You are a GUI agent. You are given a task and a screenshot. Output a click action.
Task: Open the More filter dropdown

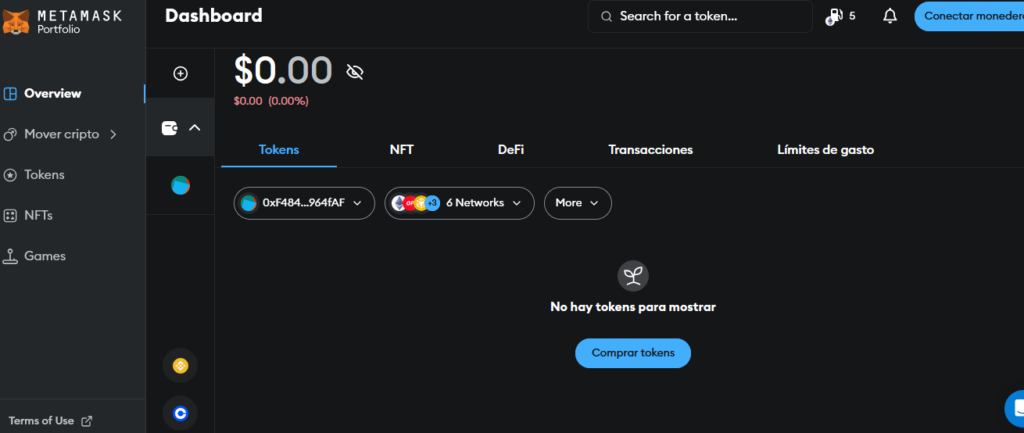578,203
